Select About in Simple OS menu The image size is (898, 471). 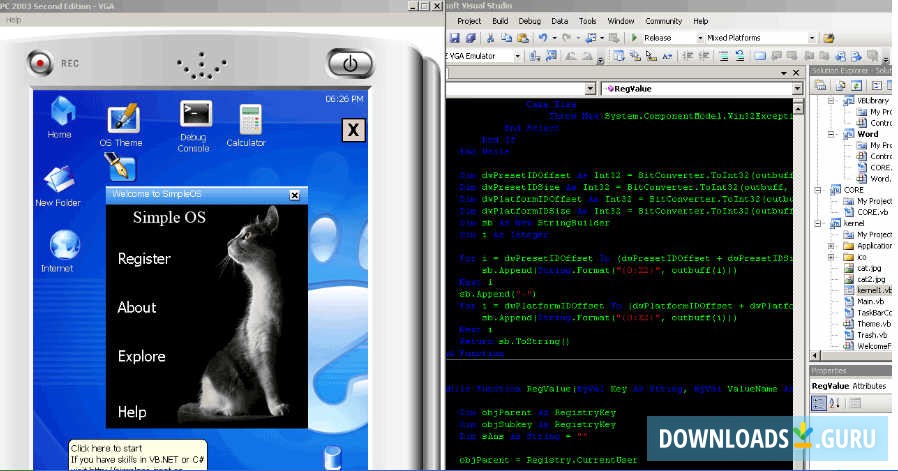pyautogui.click(x=137, y=307)
